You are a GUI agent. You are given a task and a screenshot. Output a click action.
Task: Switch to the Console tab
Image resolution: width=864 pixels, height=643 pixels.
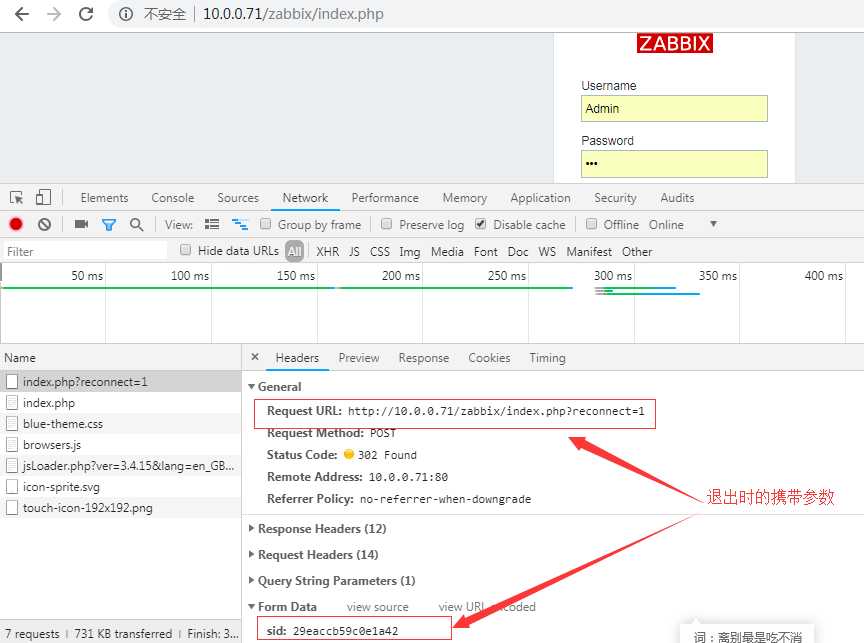[x=173, y=198]
